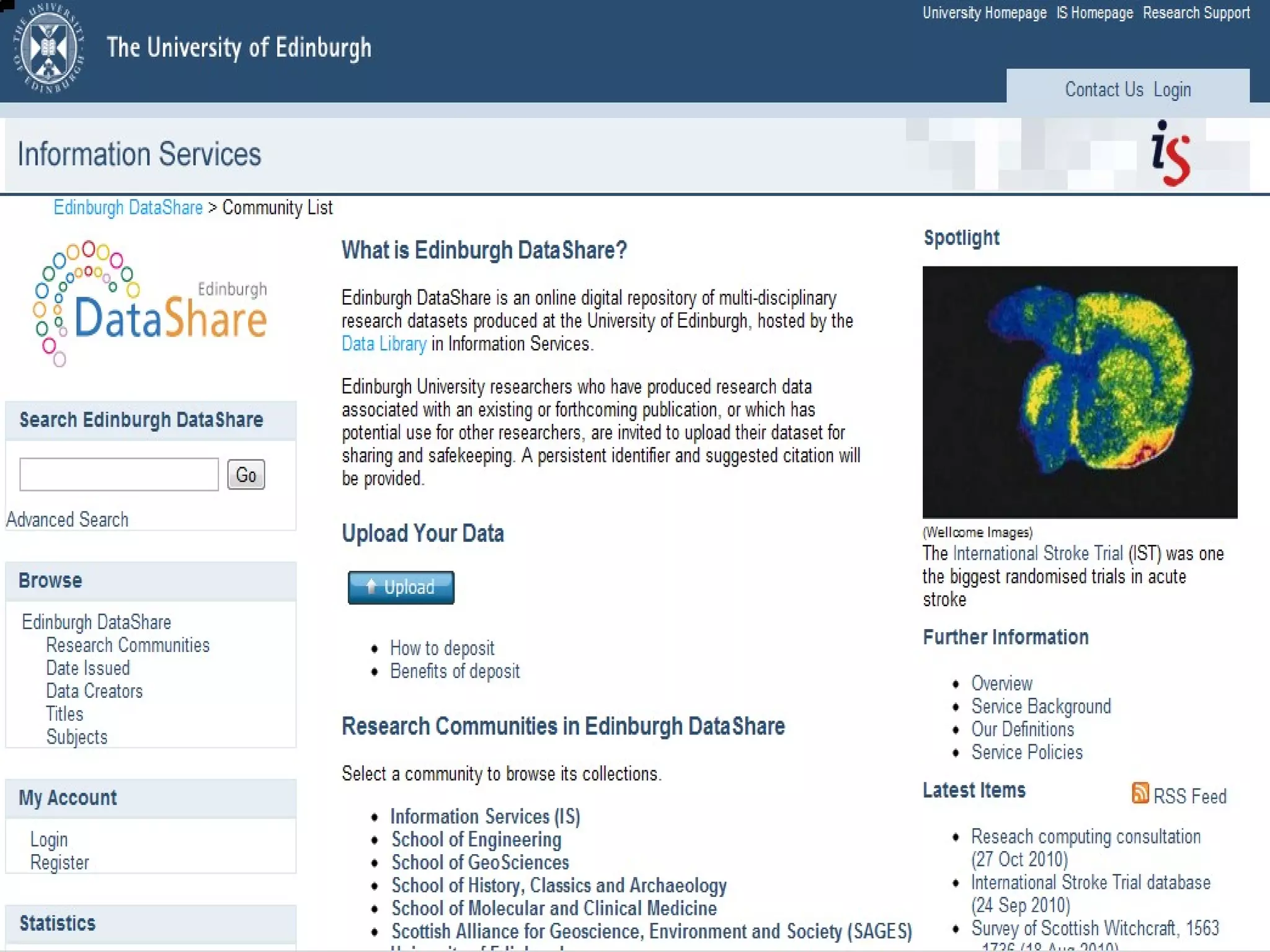Image resolution: width=1270 pixels, height=952 pixels.
Task: Open the Advanced Search link
Action: pyautogui.click(x=68, y=519)
